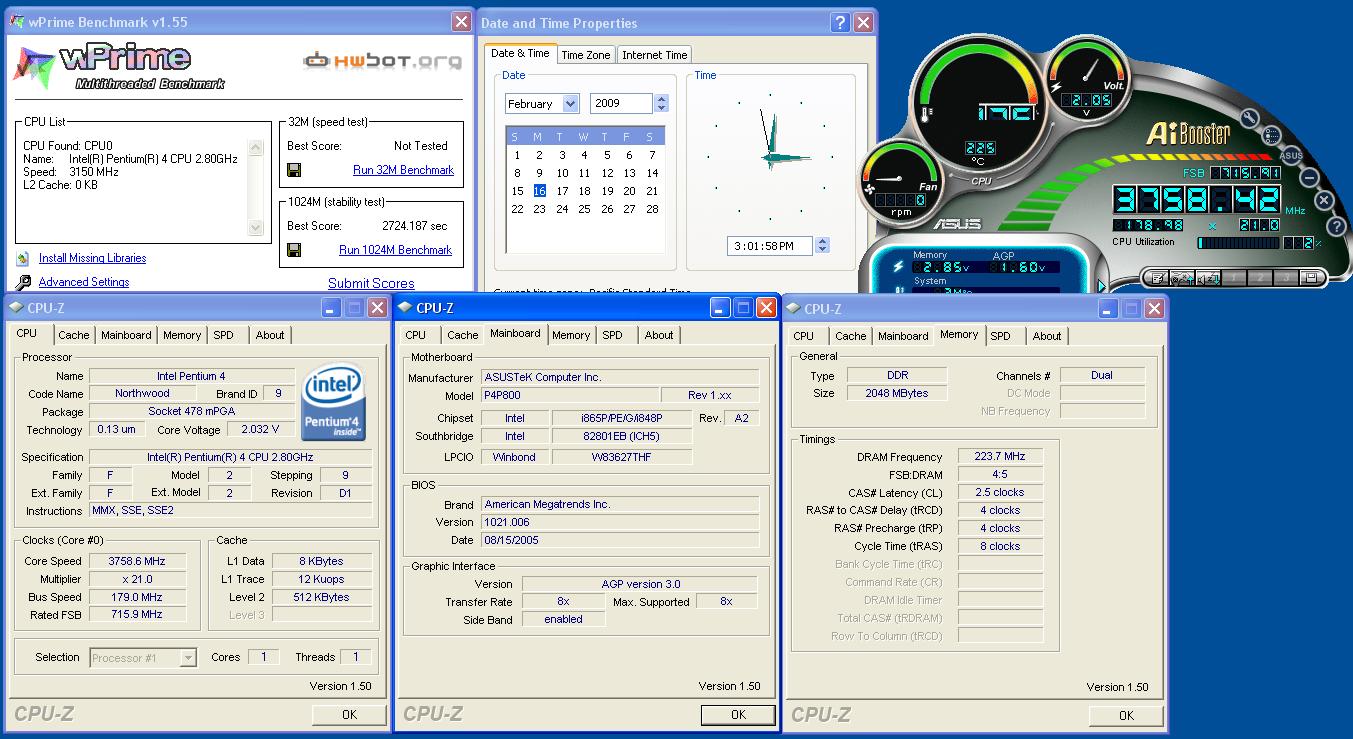The image size is (1353, 739).
Task: Open the Advanced Settings link
Action: pos(84,283)
